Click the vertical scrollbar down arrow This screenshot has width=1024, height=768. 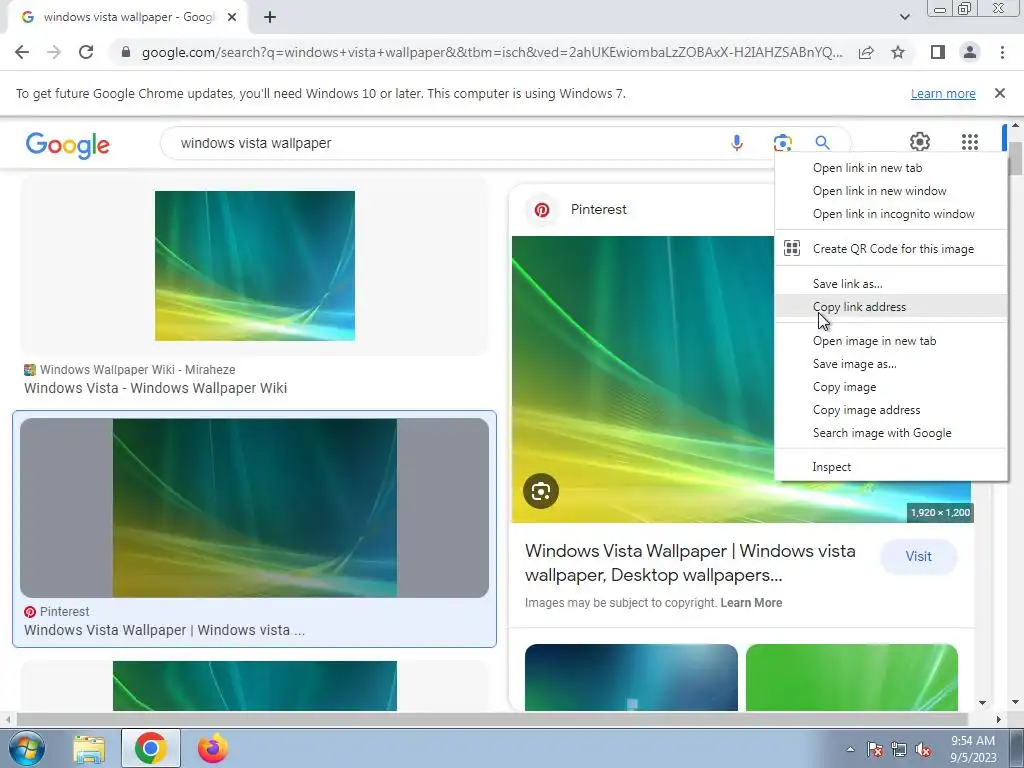(1015, 703)
